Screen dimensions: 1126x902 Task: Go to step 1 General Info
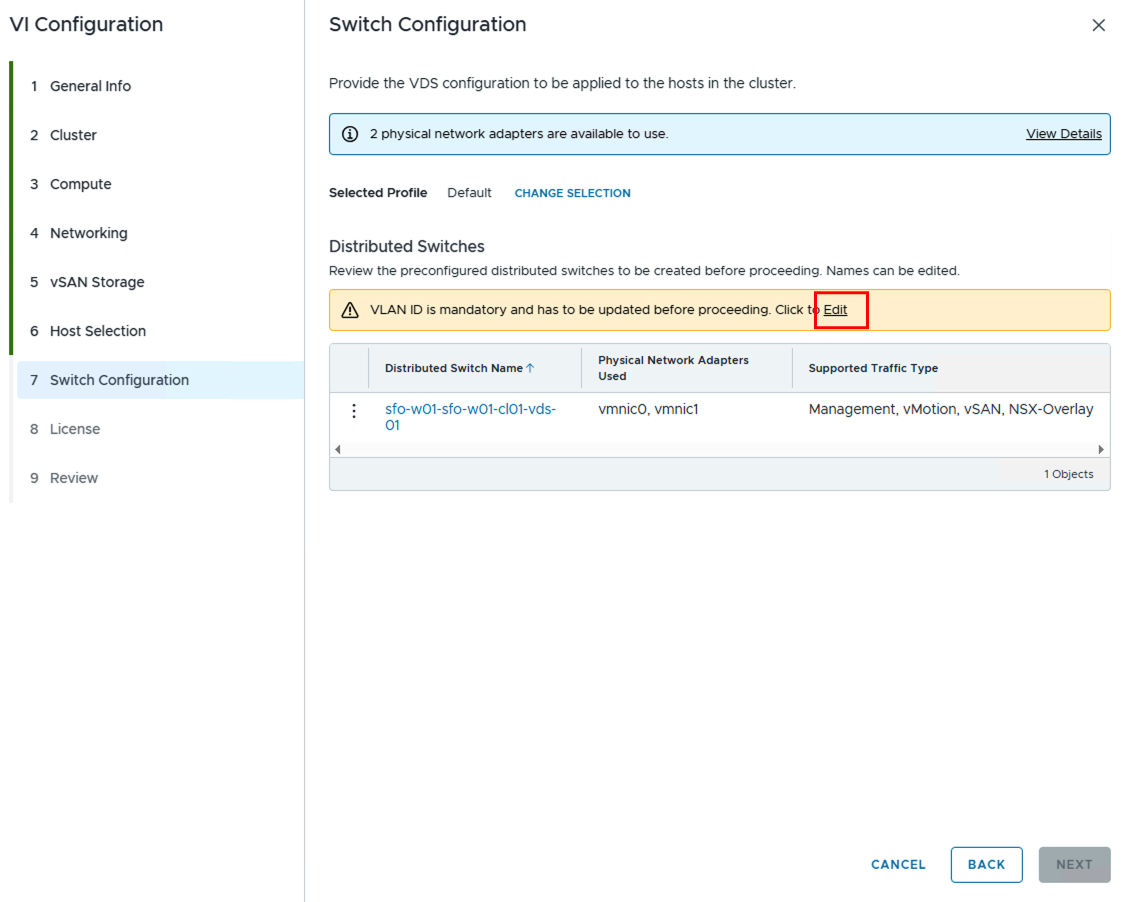pyautogui.click(x=90, y=86)
